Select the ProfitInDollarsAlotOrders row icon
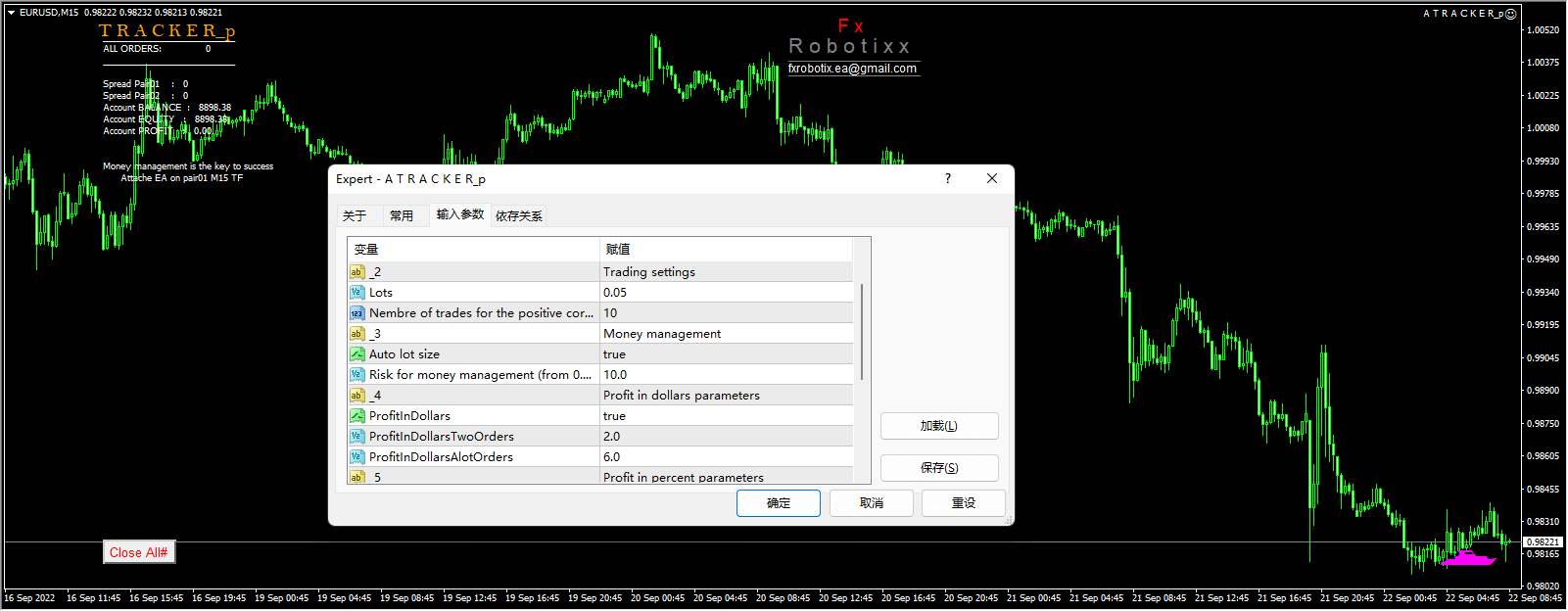 tap(357, 457)
